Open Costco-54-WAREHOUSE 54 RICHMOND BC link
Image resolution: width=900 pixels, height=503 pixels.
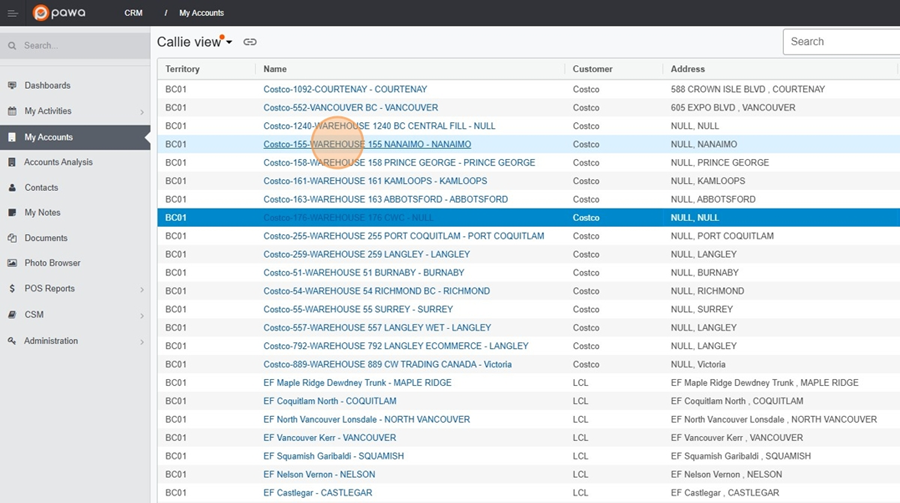click(x=377, y=291)
